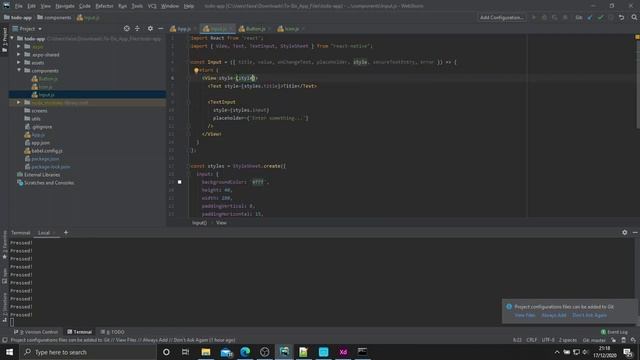Image resolution: width=640 pixels, height=360 pixels.
Task: Click the Git update project arrow icon
Action: pos(590,18)
